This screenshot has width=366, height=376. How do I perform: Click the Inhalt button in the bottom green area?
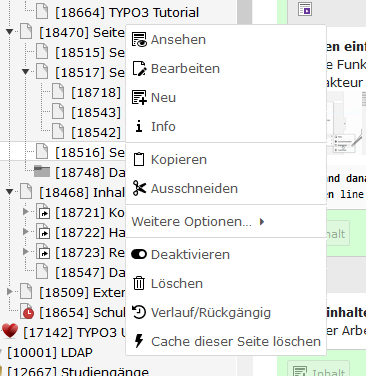point(319,369)
